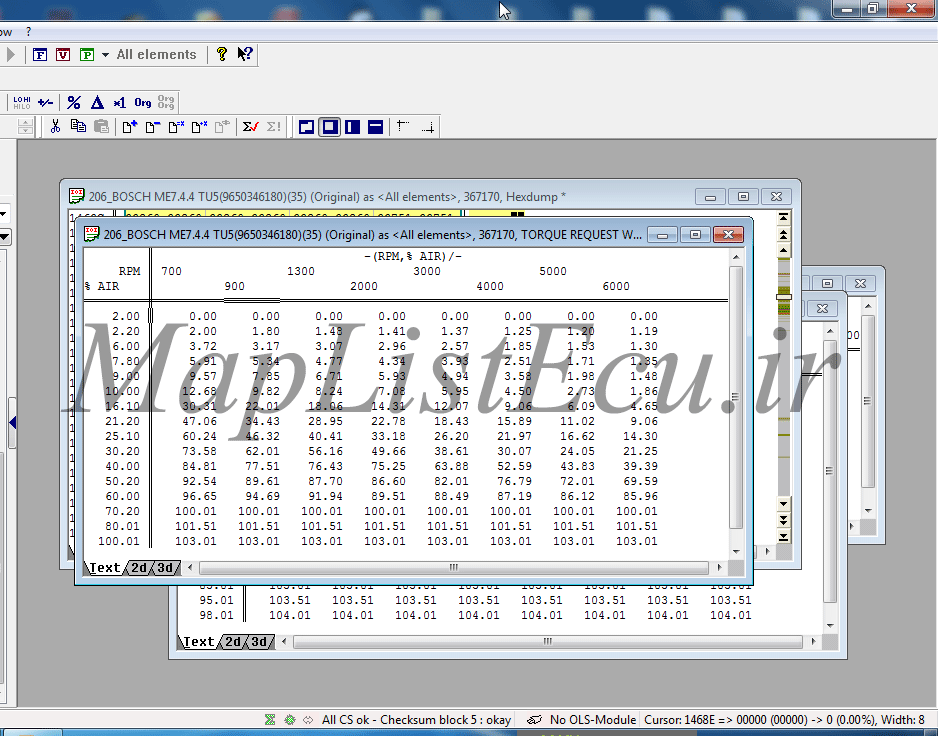Viewport: 938px width, 736px height.
Task: Select 2d tab in the lower background window
Action: 233,642
